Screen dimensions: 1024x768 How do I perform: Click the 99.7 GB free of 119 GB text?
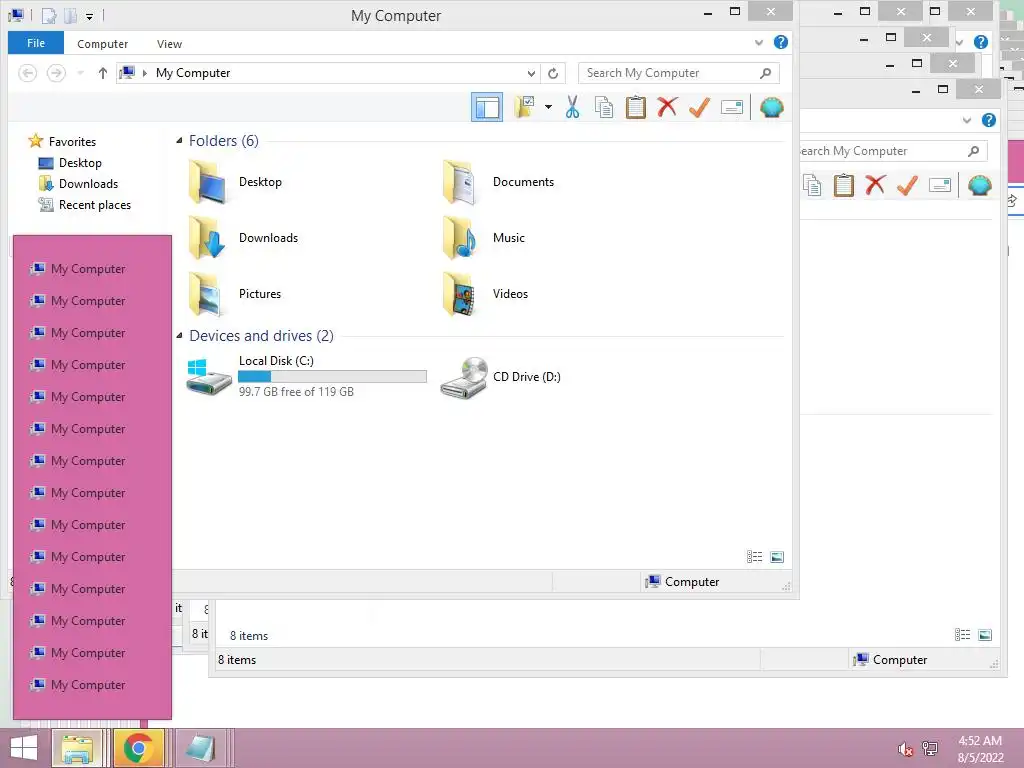(296, 392)
